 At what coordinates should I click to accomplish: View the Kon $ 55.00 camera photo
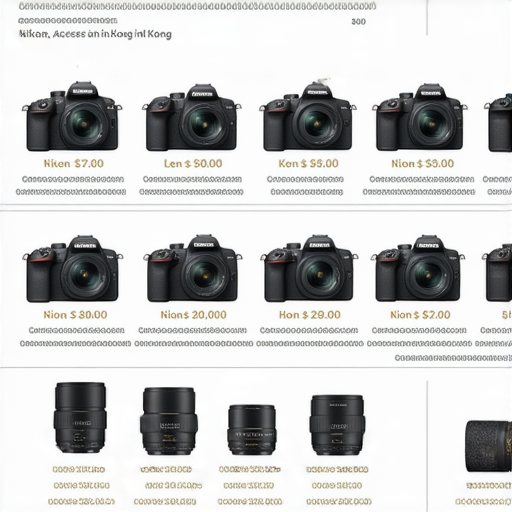tap(308, 117)
